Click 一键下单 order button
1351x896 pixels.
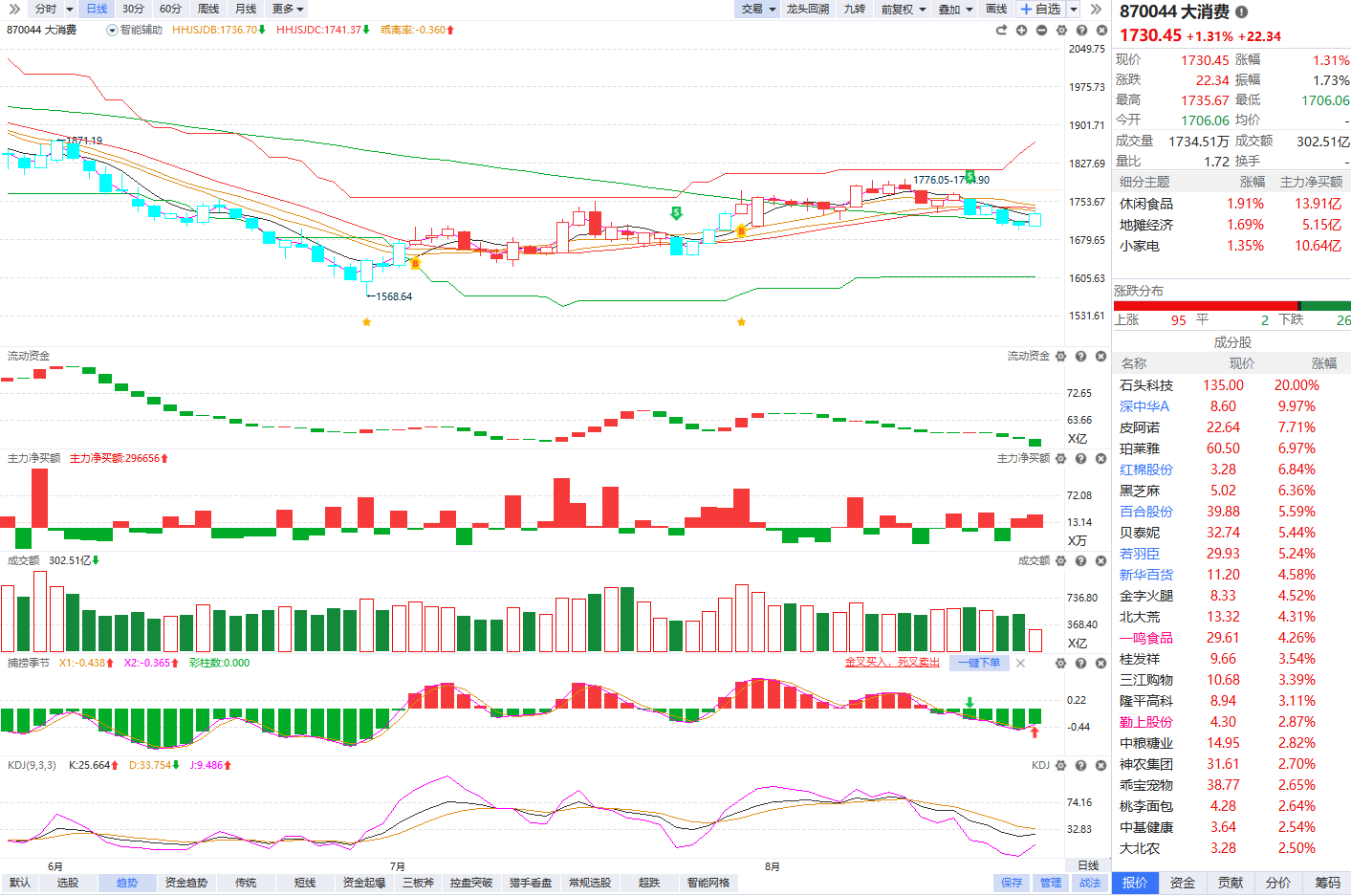tap(980, 663)
